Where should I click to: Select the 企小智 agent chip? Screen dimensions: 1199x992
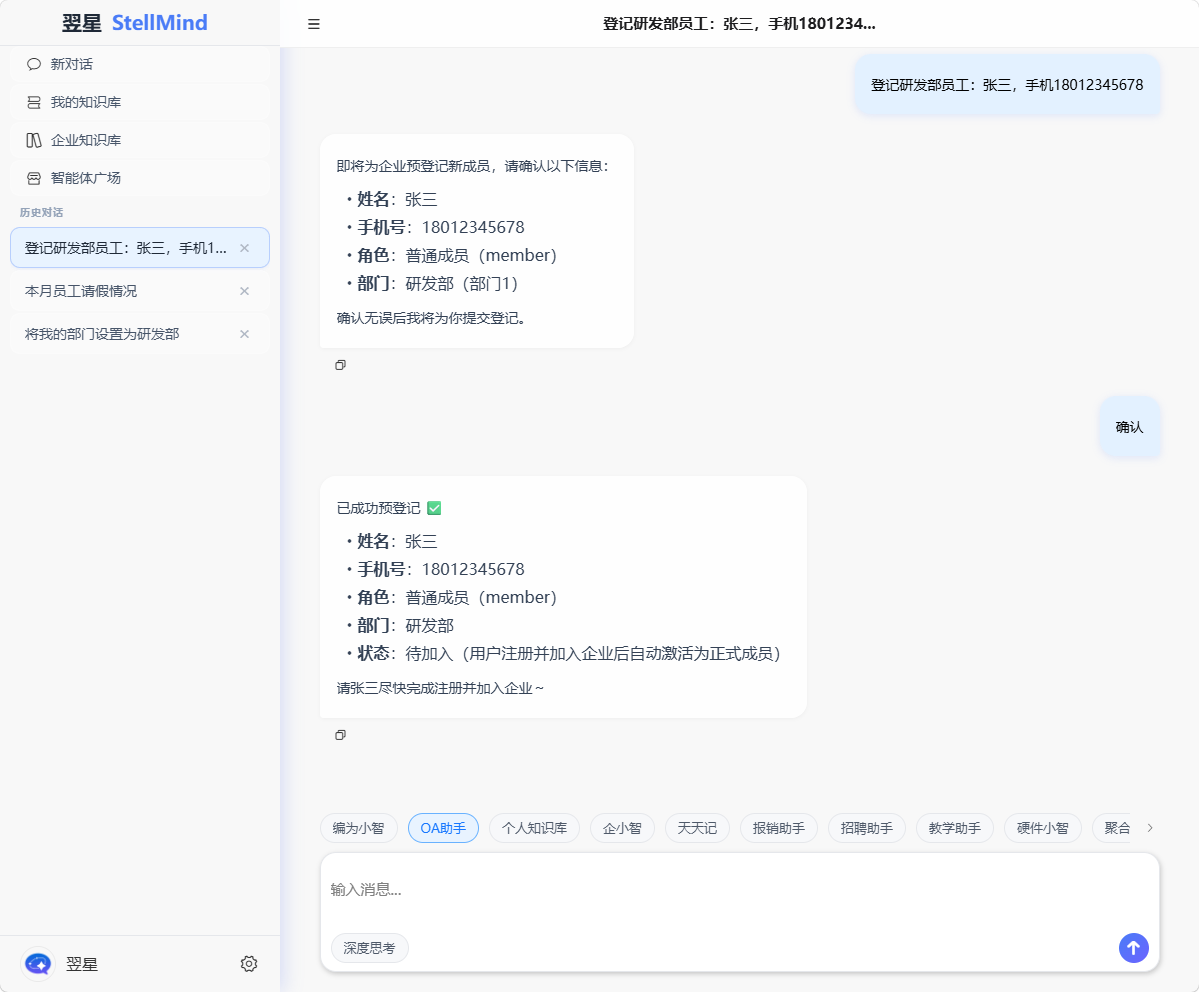tap(622, 828)
